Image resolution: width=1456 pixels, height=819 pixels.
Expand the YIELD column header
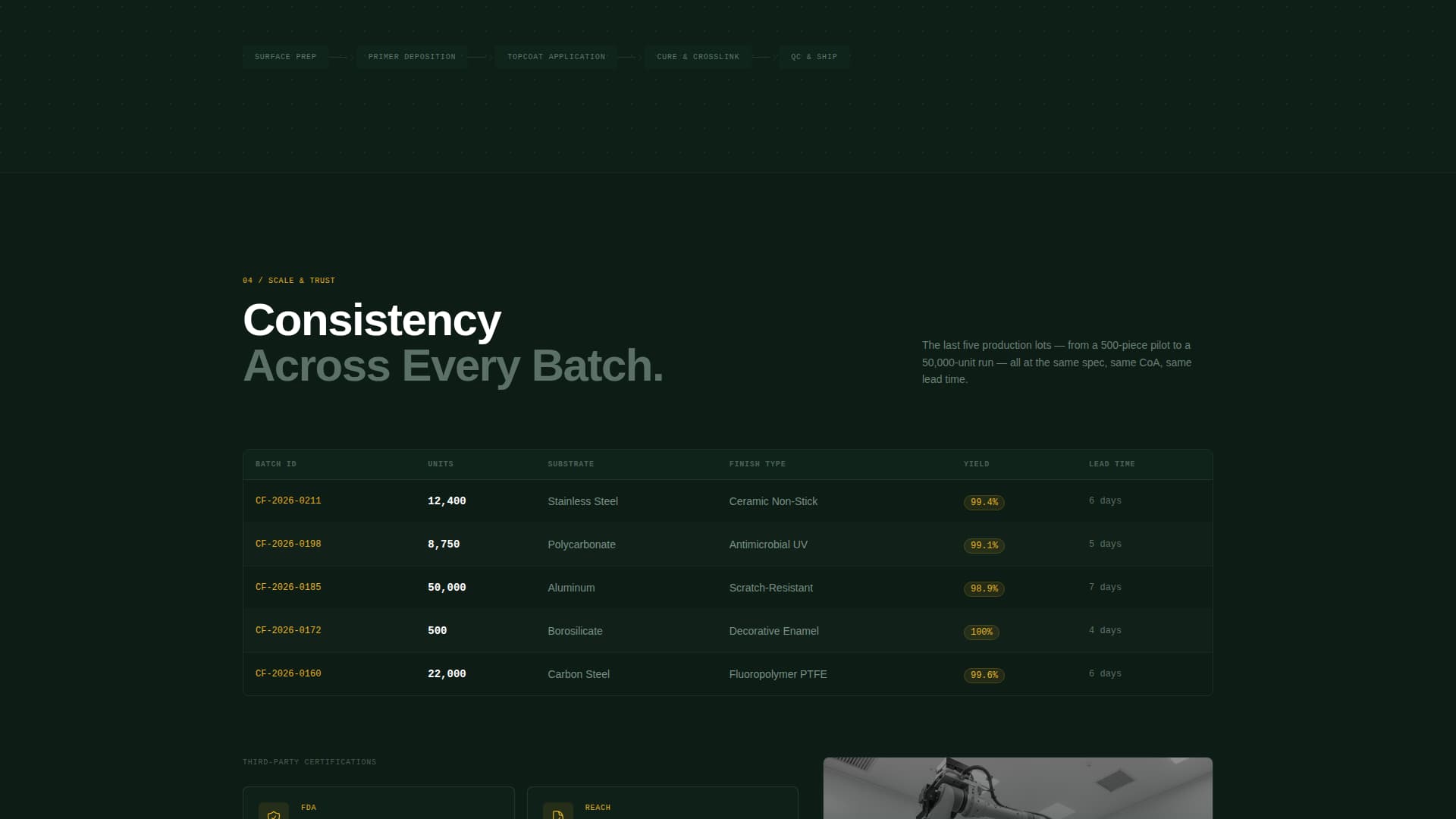pyautogui.click(x=976, y=463)
